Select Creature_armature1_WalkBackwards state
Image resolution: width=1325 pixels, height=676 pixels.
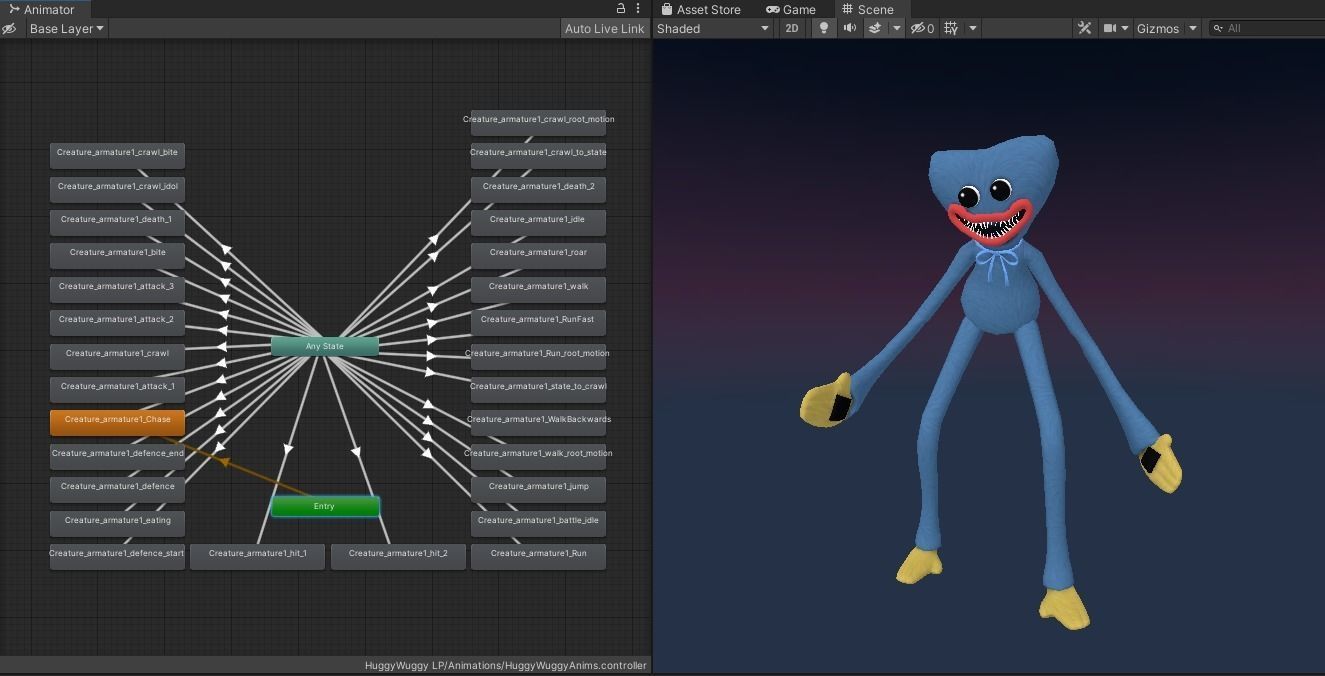tap(538, 421)
